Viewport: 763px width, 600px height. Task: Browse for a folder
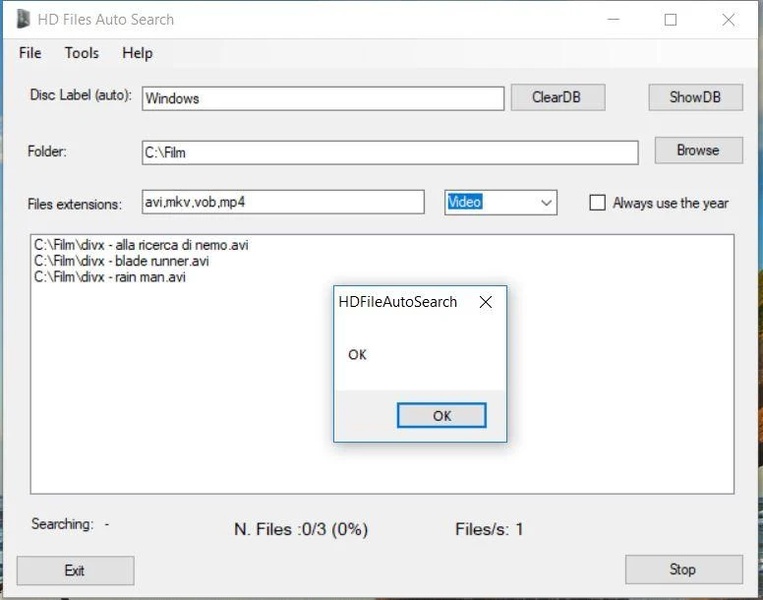698,150
